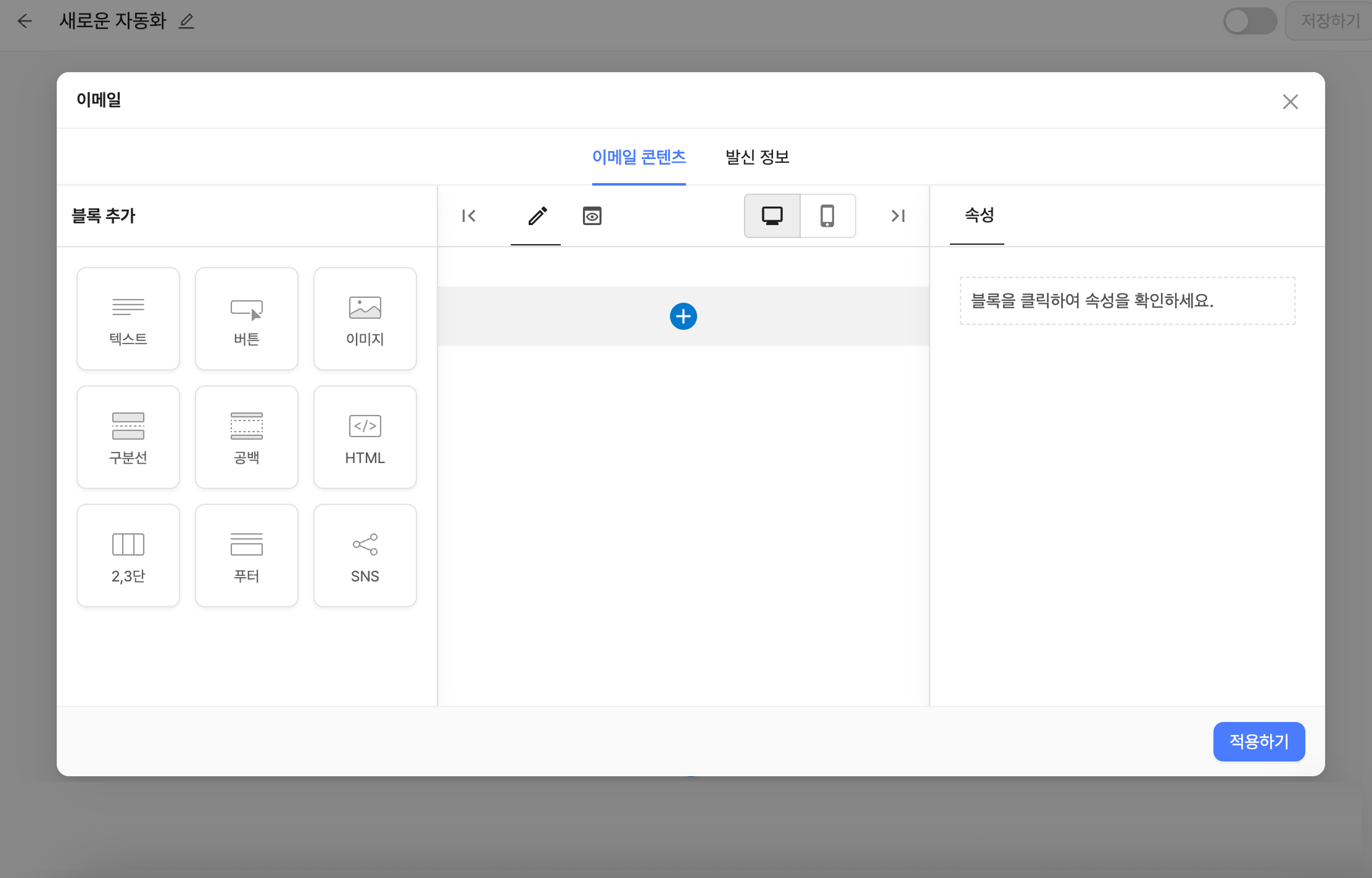The image size is (1372, 878).
Task: Switch to pencil edit mode
Action: (x=537, y=216)
